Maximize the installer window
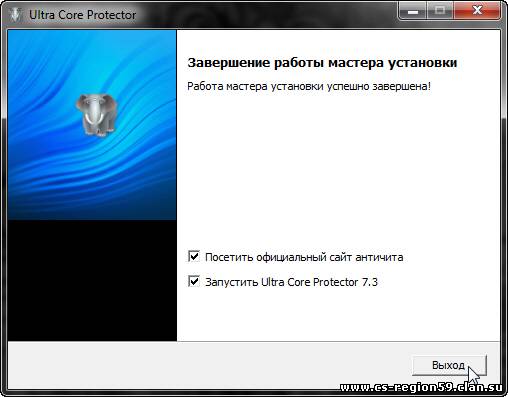Image resolution: width=508 pixels, height=397 pixels. click(440, 12)
